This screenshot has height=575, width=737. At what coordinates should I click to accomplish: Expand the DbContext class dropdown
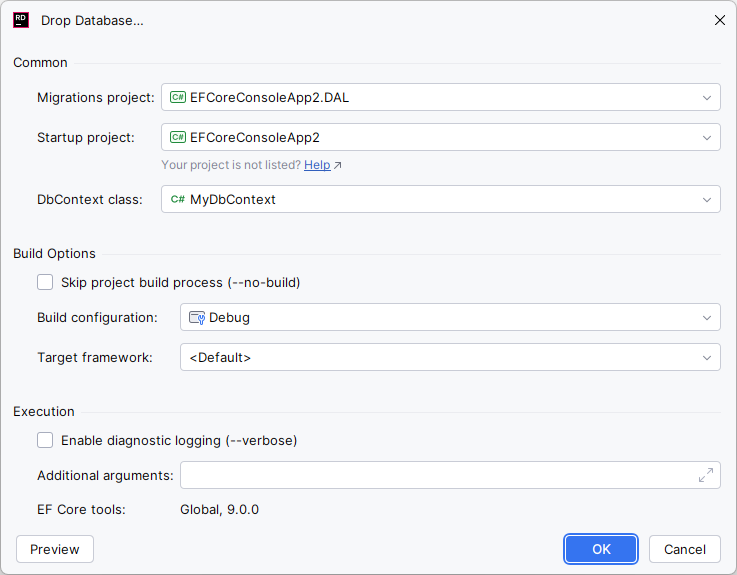pos(707,199)
